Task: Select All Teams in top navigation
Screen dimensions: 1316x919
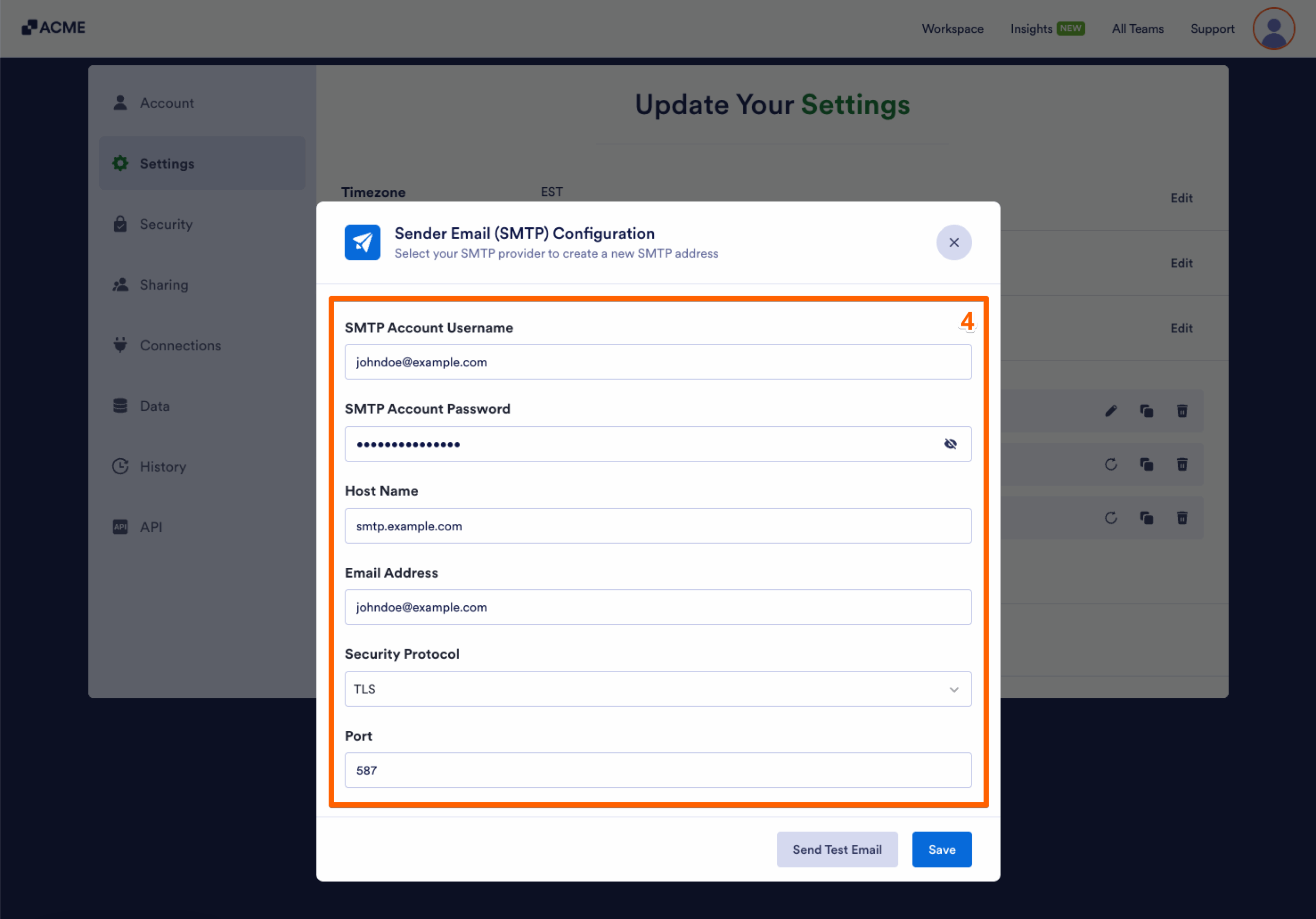Action: click(1137, 29)
